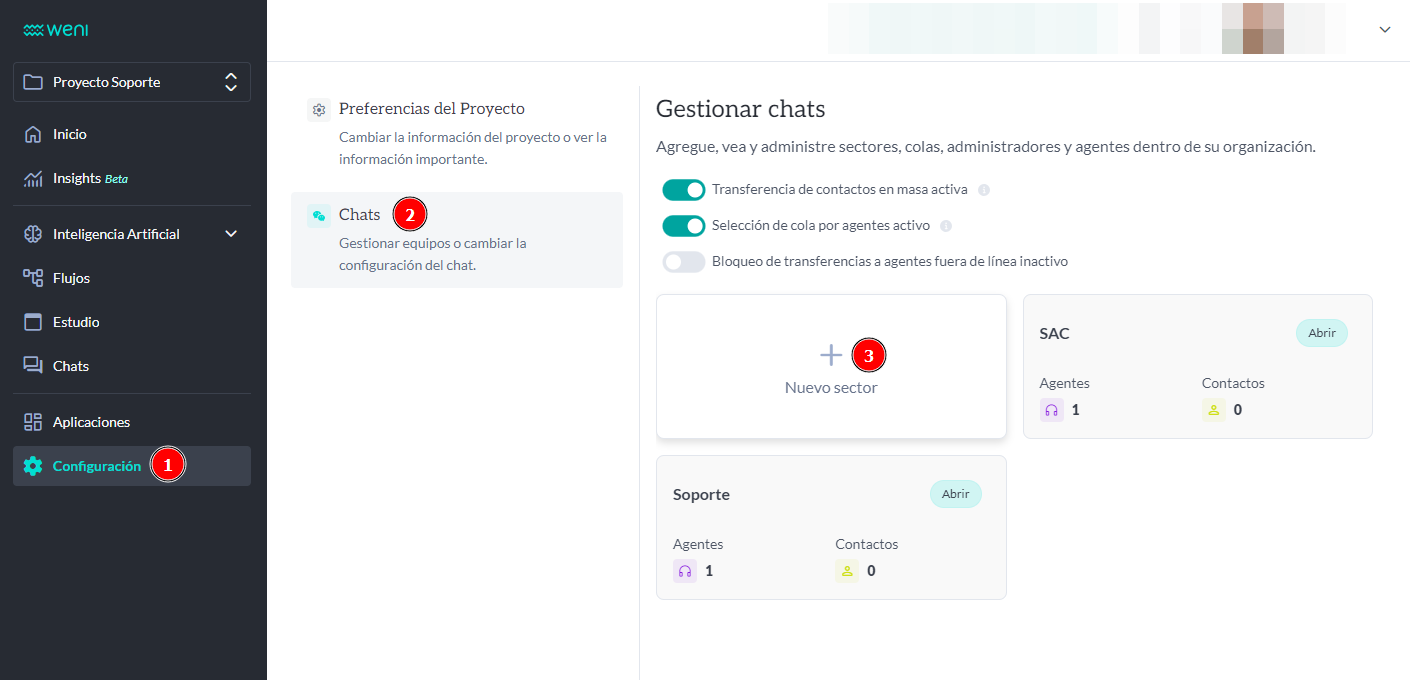Image resolution: width=1410 pixels, height=680 pixels.
Task: Open the user account dropdown arrow
Action: click(1385, 30)
